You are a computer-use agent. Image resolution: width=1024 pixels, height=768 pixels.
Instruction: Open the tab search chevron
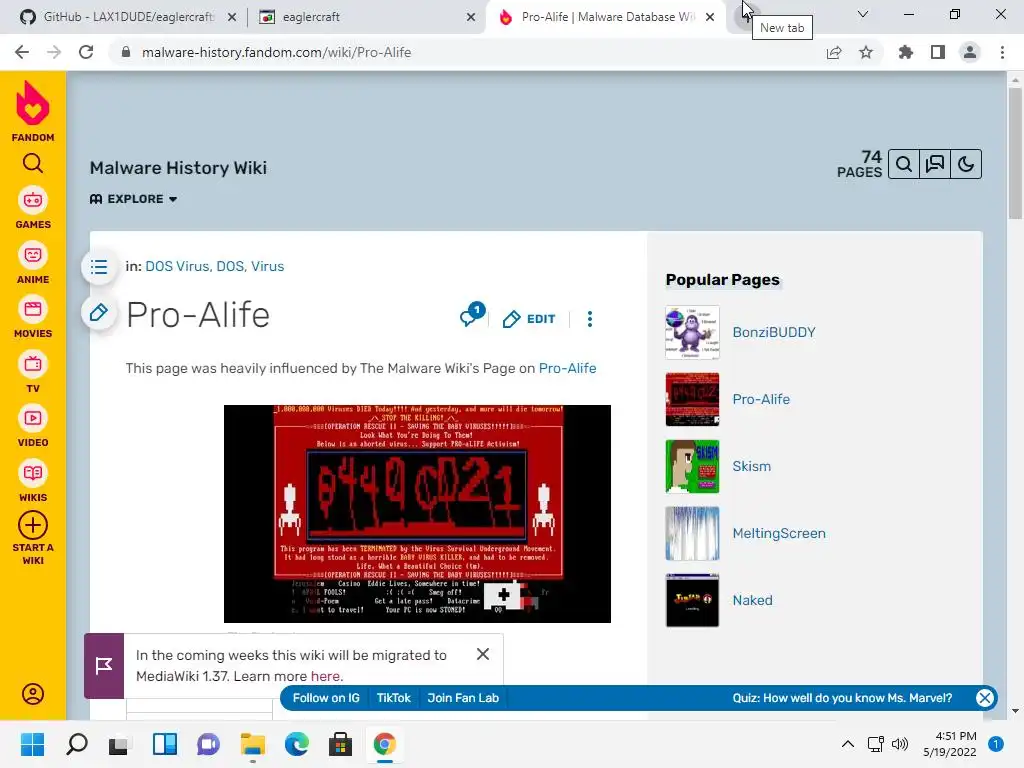tap(862, 14)
